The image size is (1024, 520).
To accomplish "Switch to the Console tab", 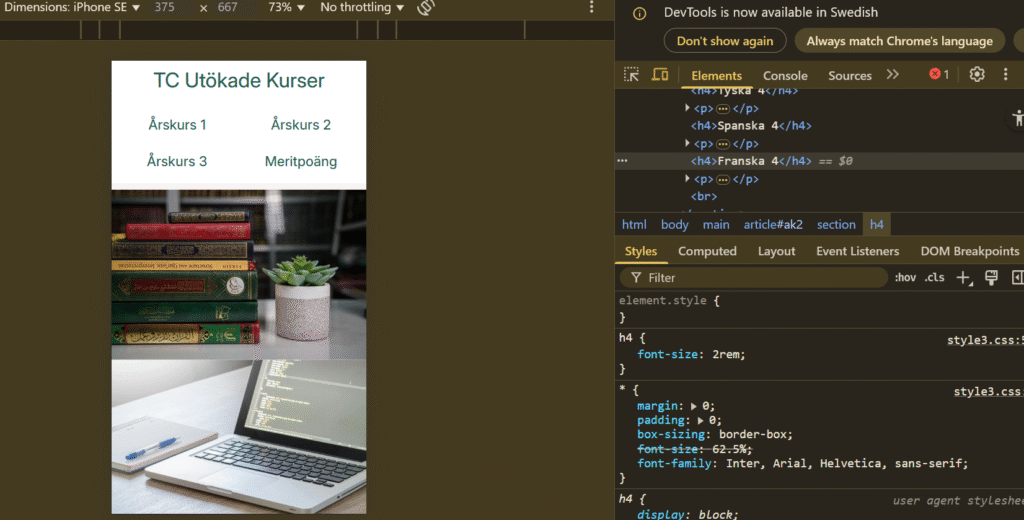I will tap(785, 76).
